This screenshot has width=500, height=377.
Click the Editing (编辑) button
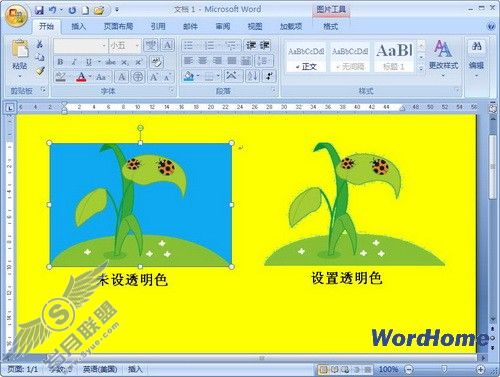tap(476, 59)
